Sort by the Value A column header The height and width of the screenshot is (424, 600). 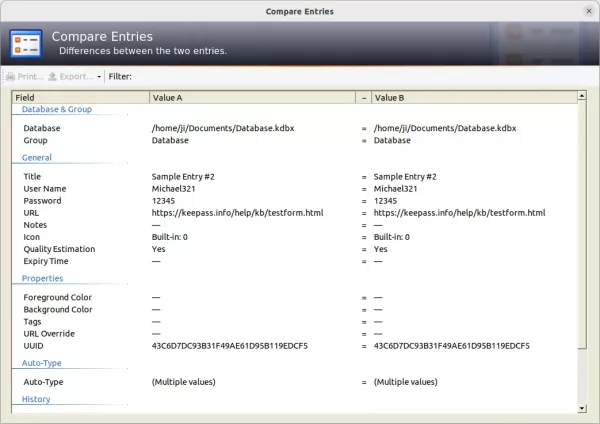tap(252, 98)
